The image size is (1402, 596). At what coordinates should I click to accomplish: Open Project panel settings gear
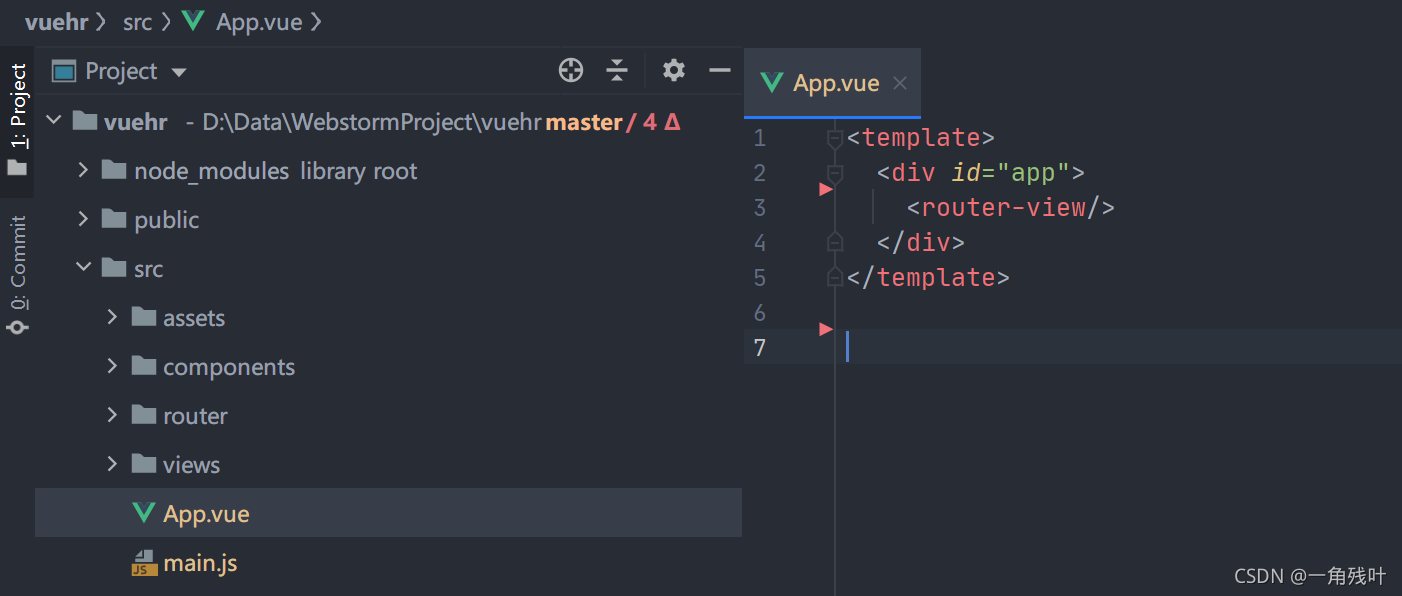pos(674,70)
